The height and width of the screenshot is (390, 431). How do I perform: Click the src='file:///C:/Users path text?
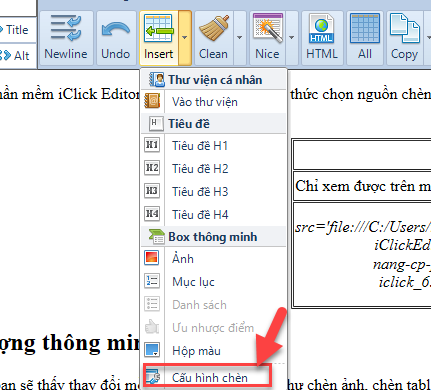(363, 227)
